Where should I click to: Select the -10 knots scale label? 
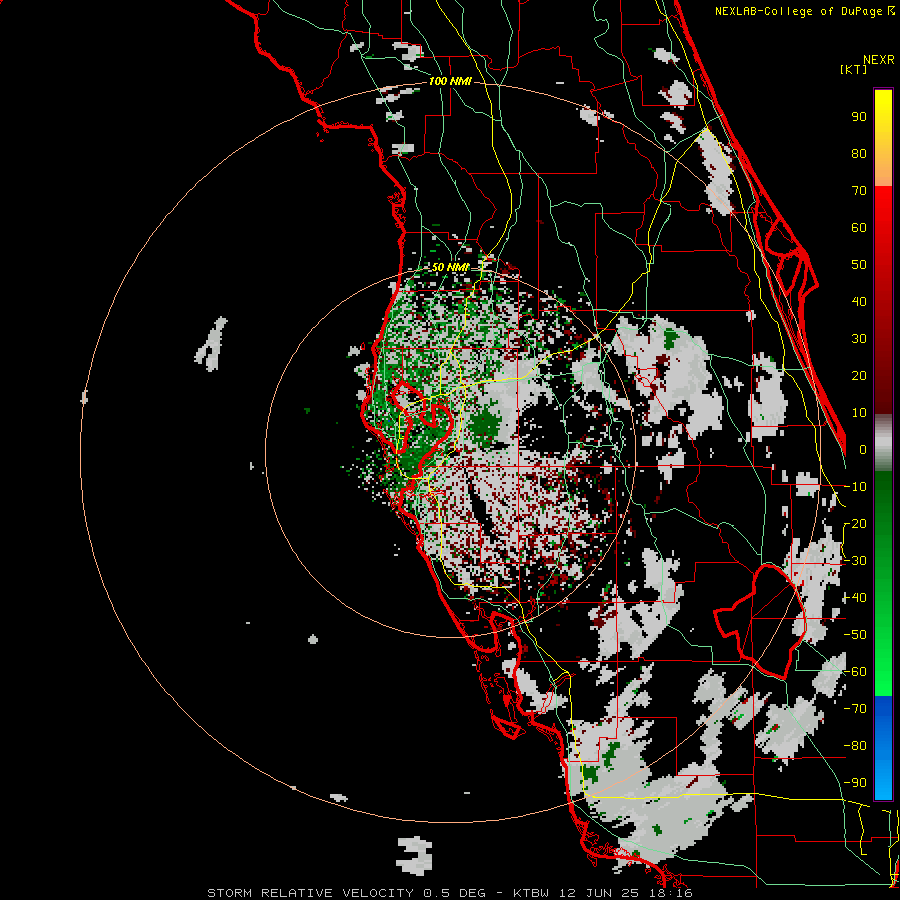pyautogui.click(x=855, y=487)
